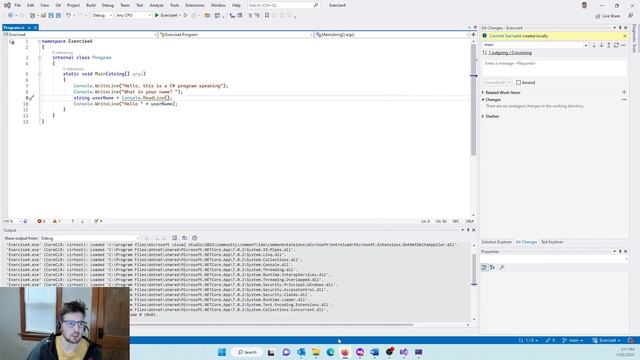Open File Explorer from the taskbar
Screen dimensions: 640x360
click(x=316, y=352)
